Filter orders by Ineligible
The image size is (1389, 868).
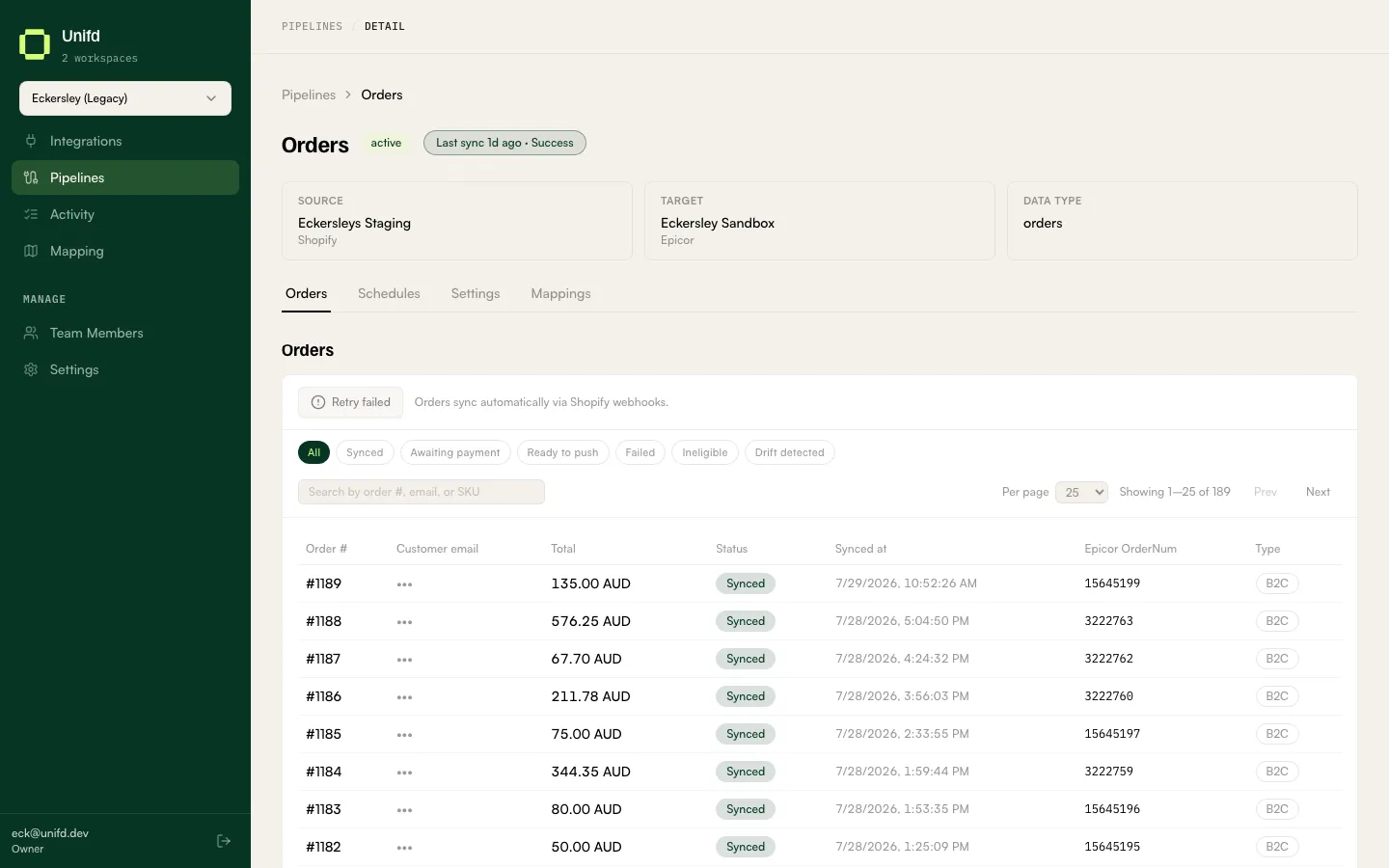tap(705, 452)
